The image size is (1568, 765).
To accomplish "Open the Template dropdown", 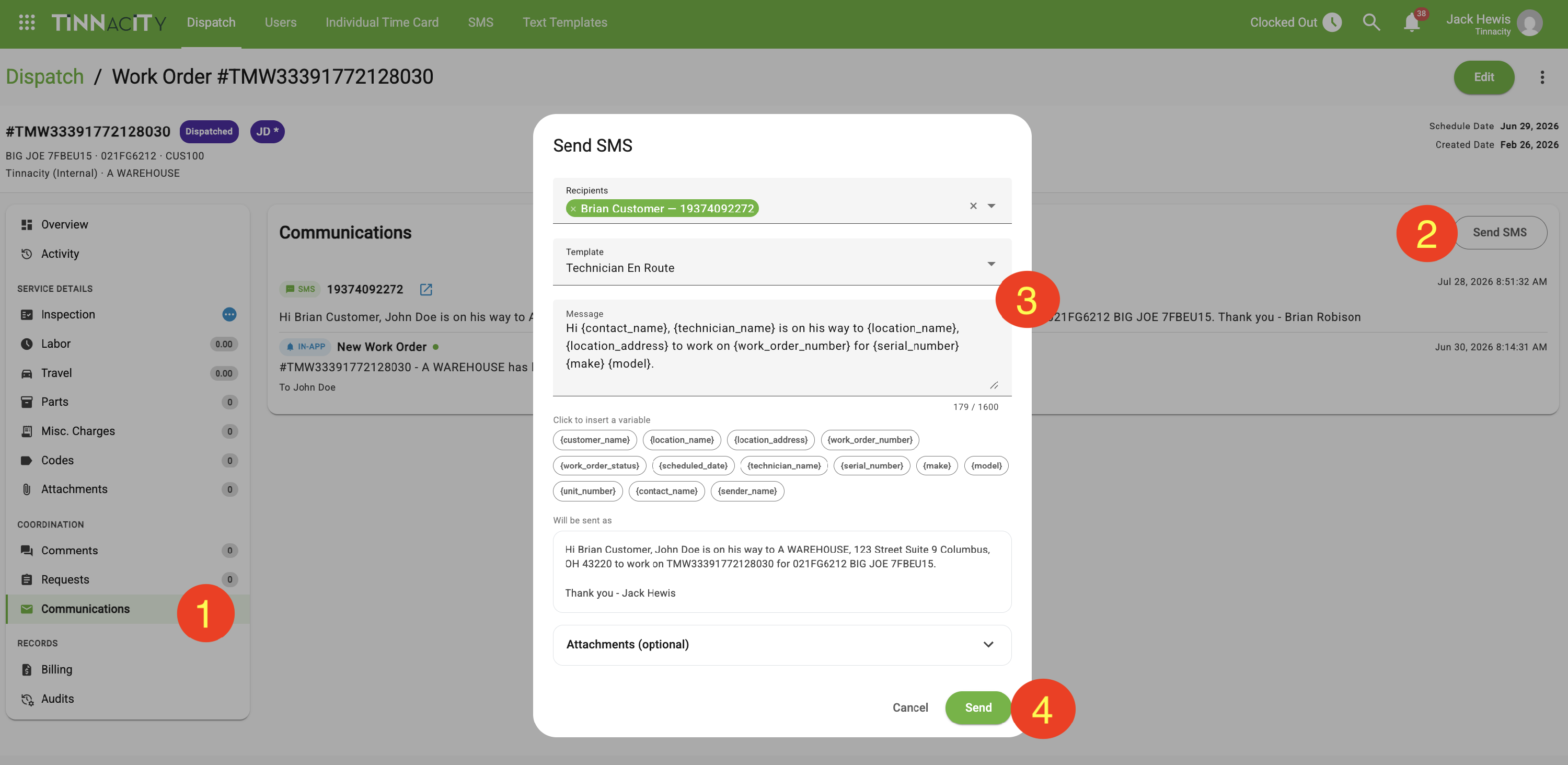I will point(782,262).
